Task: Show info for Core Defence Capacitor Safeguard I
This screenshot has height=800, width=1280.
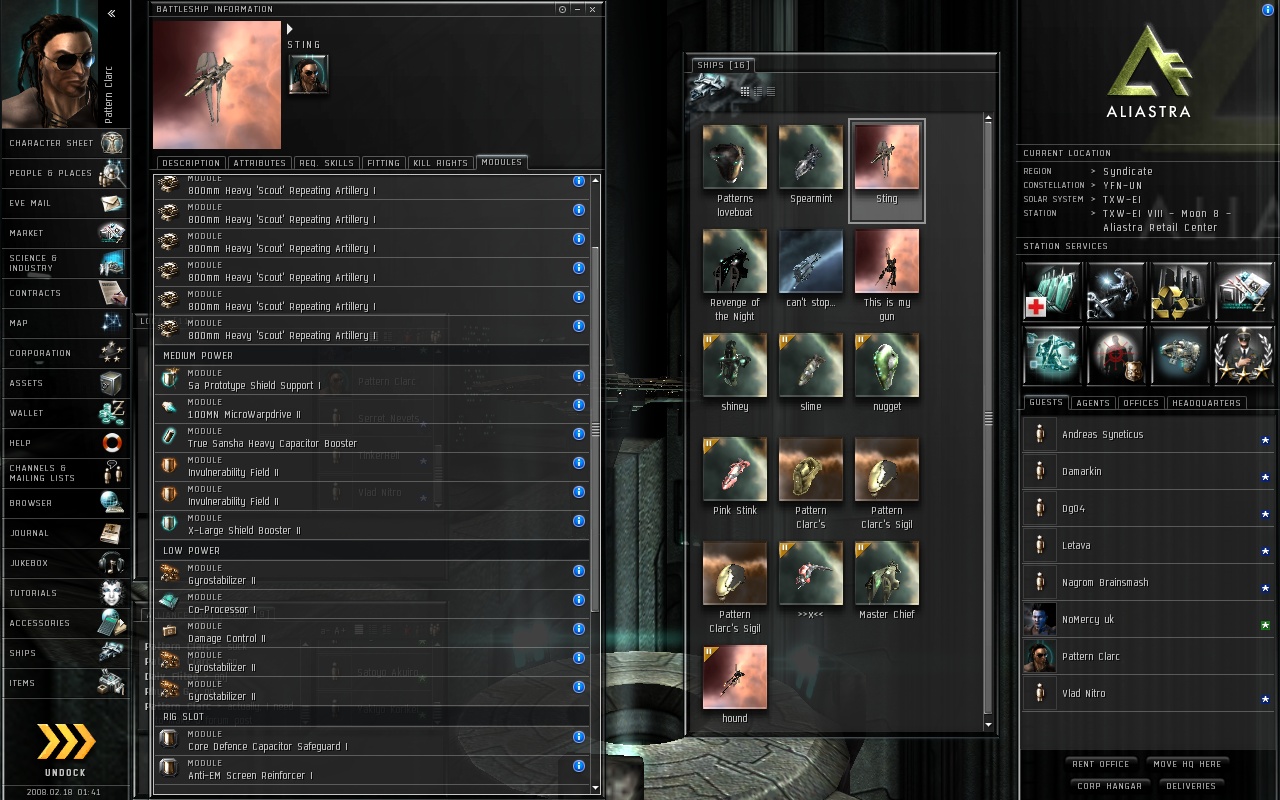Action: pyautogui.click(x=579, y=737)
